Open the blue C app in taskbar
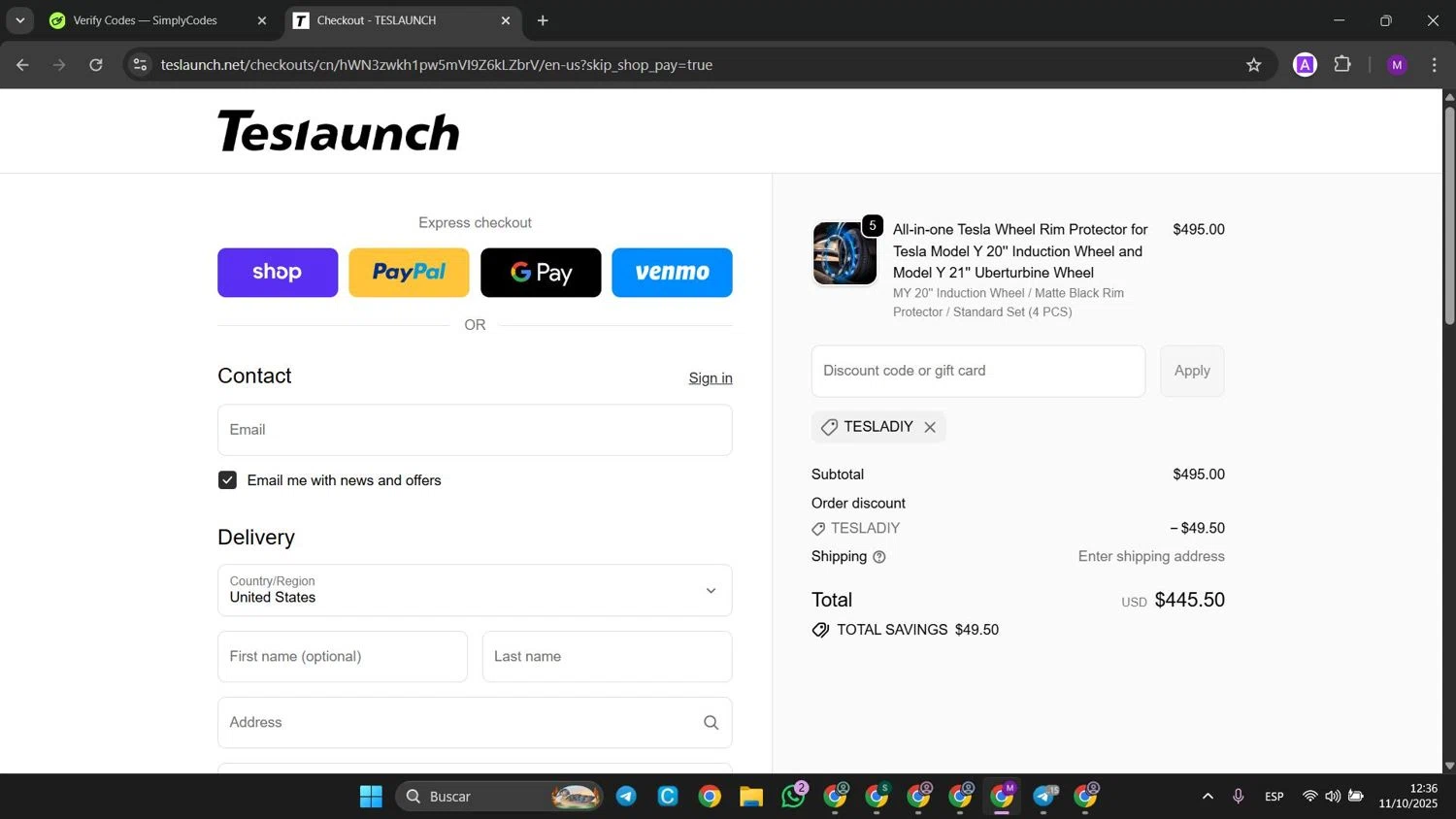 click(x=668, y=797)
